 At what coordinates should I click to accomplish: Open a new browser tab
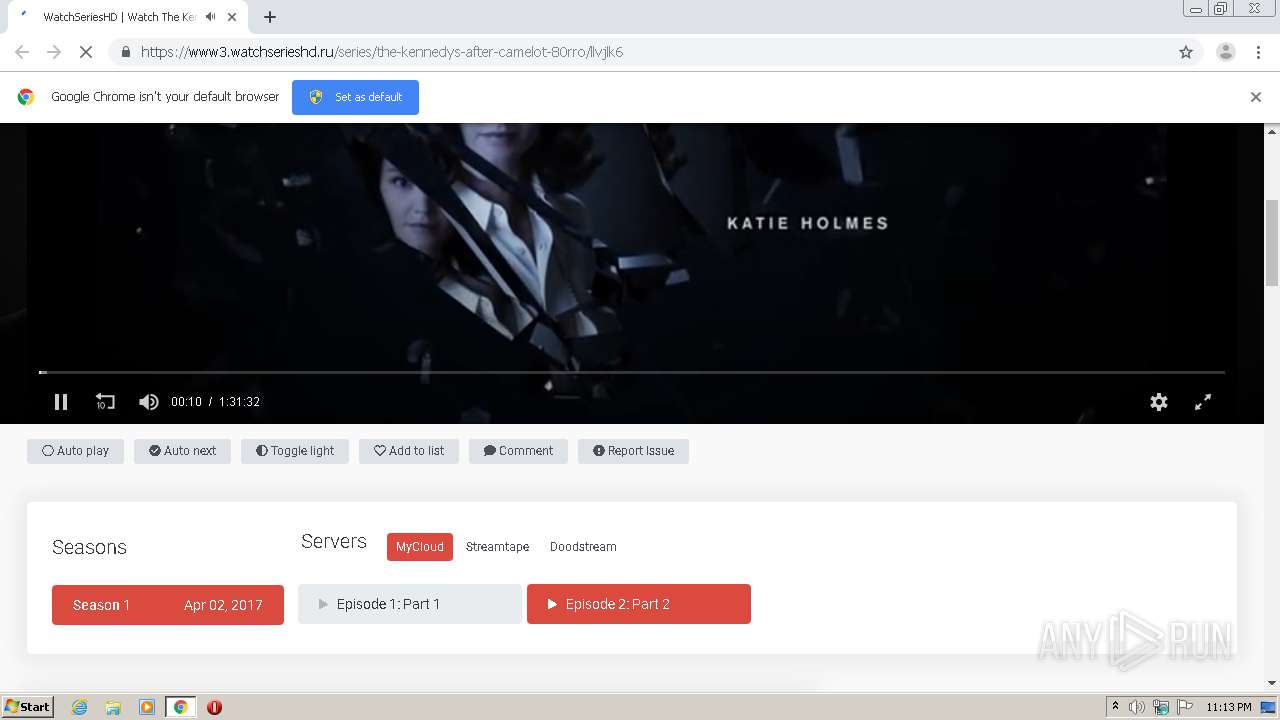270,17
